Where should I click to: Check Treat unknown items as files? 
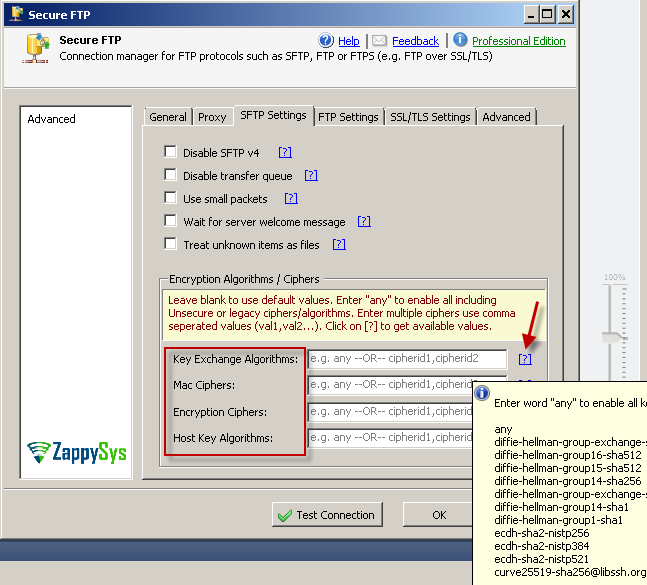click(170, 244)
